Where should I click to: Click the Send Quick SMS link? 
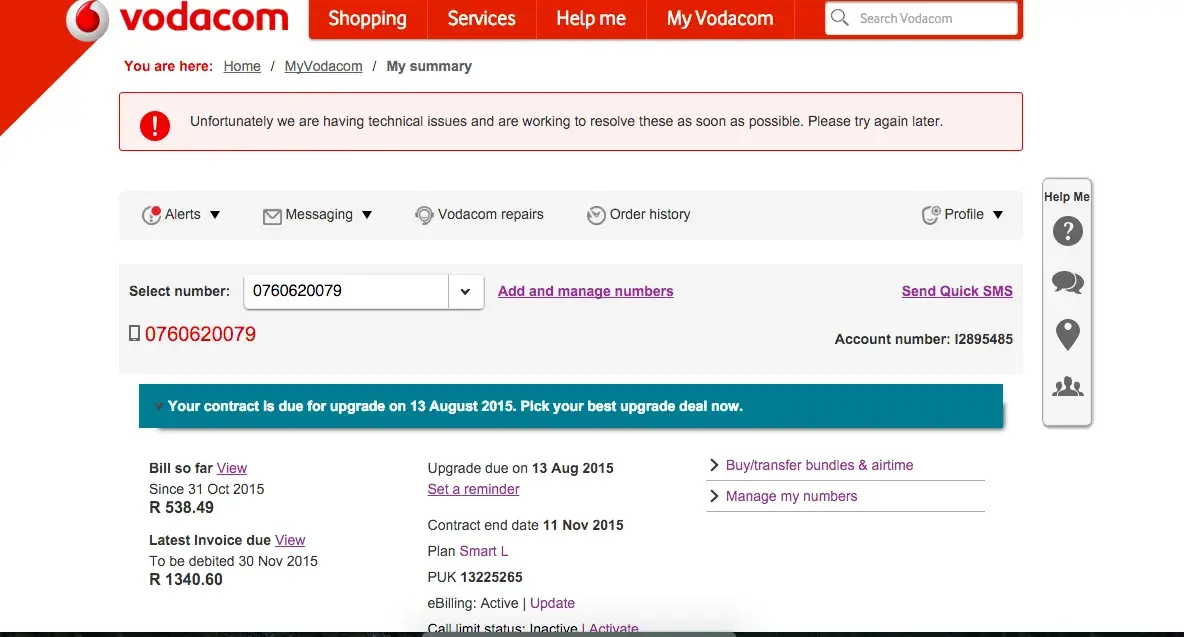tap(957, 291)
